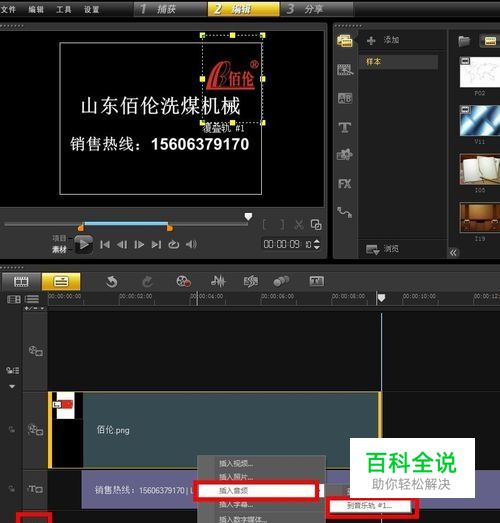
Task: Increase timecode with stepper arrows
Action: (317, 242)
